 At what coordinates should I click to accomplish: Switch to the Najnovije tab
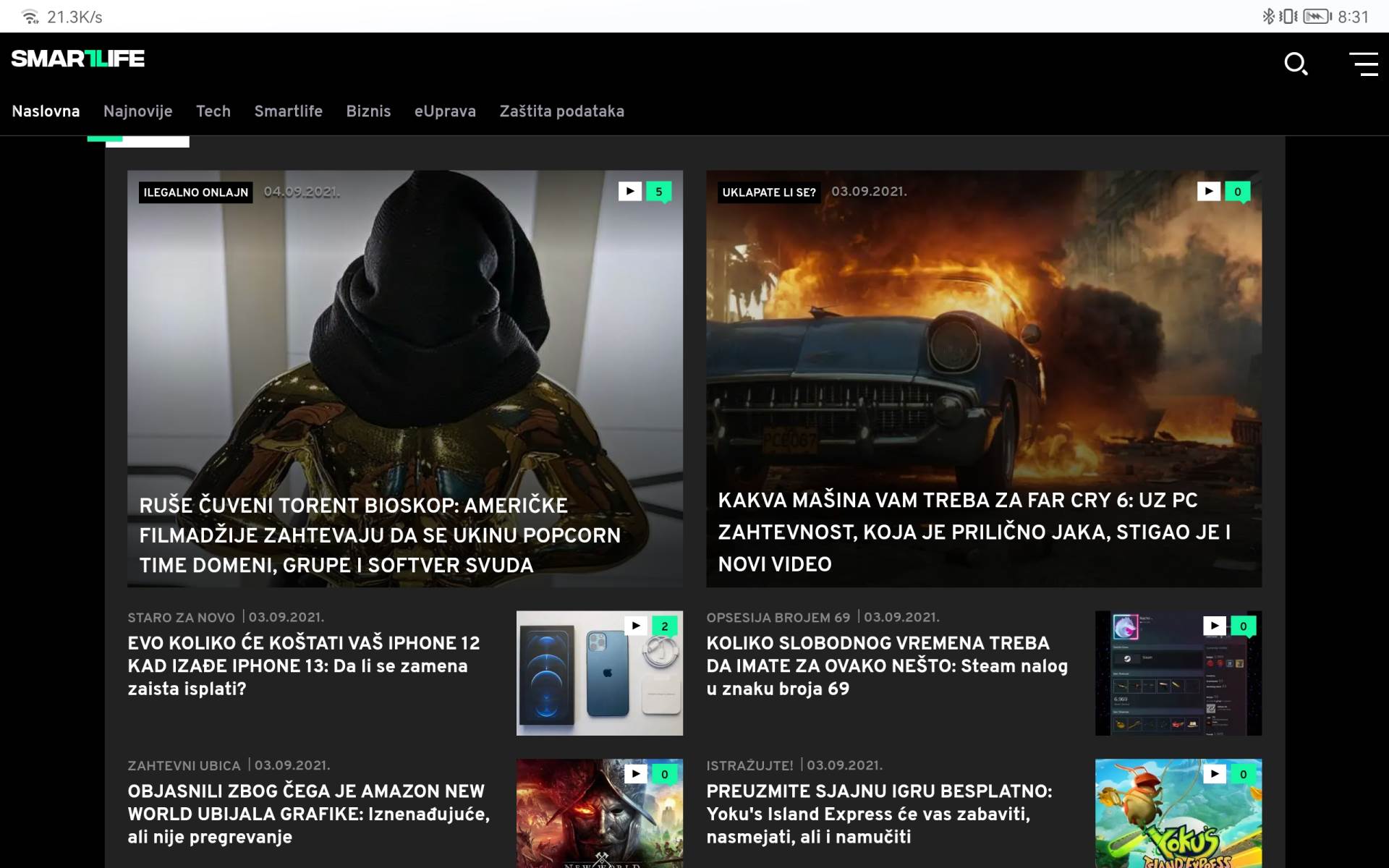pos(137,111)
